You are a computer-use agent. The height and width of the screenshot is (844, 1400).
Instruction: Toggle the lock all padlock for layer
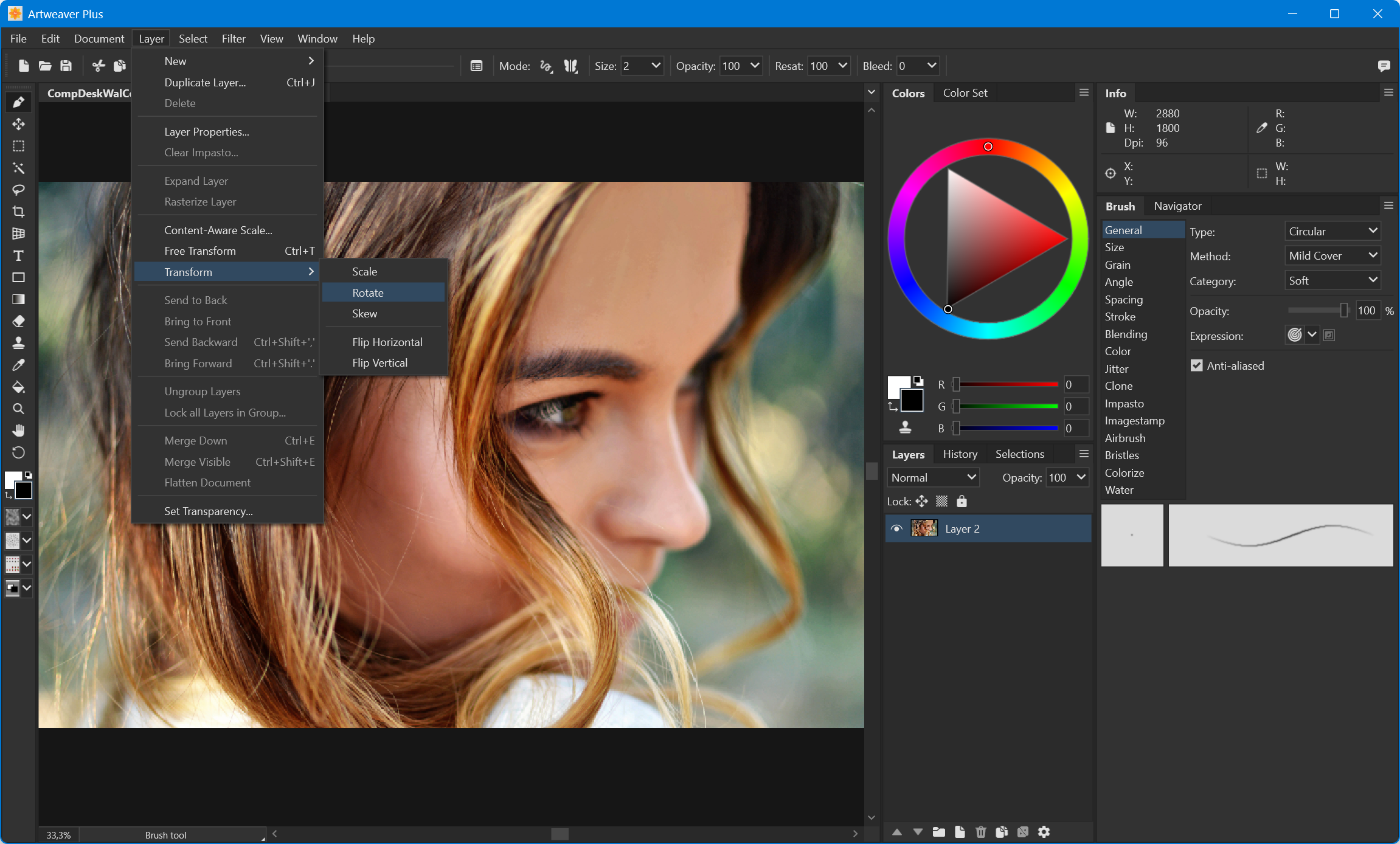point(962,501)
